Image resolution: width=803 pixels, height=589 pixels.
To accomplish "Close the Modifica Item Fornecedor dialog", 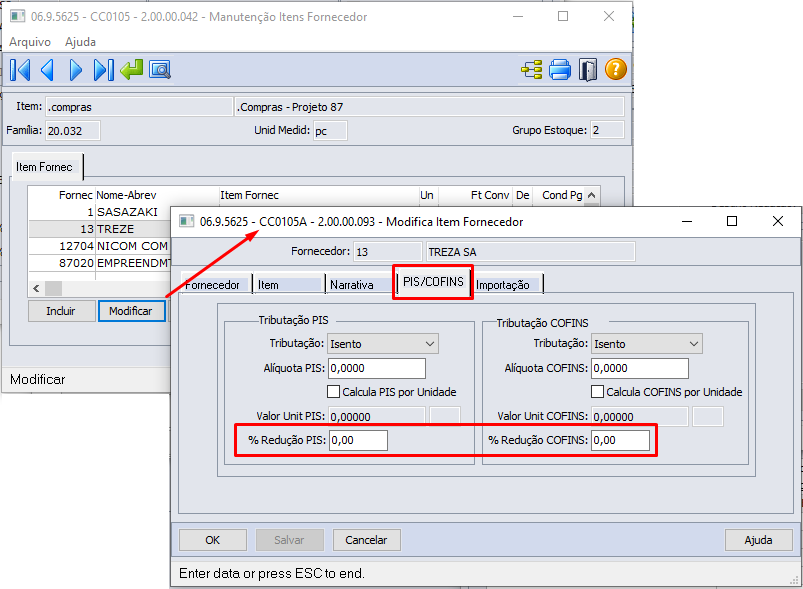I will coord(777,221).
